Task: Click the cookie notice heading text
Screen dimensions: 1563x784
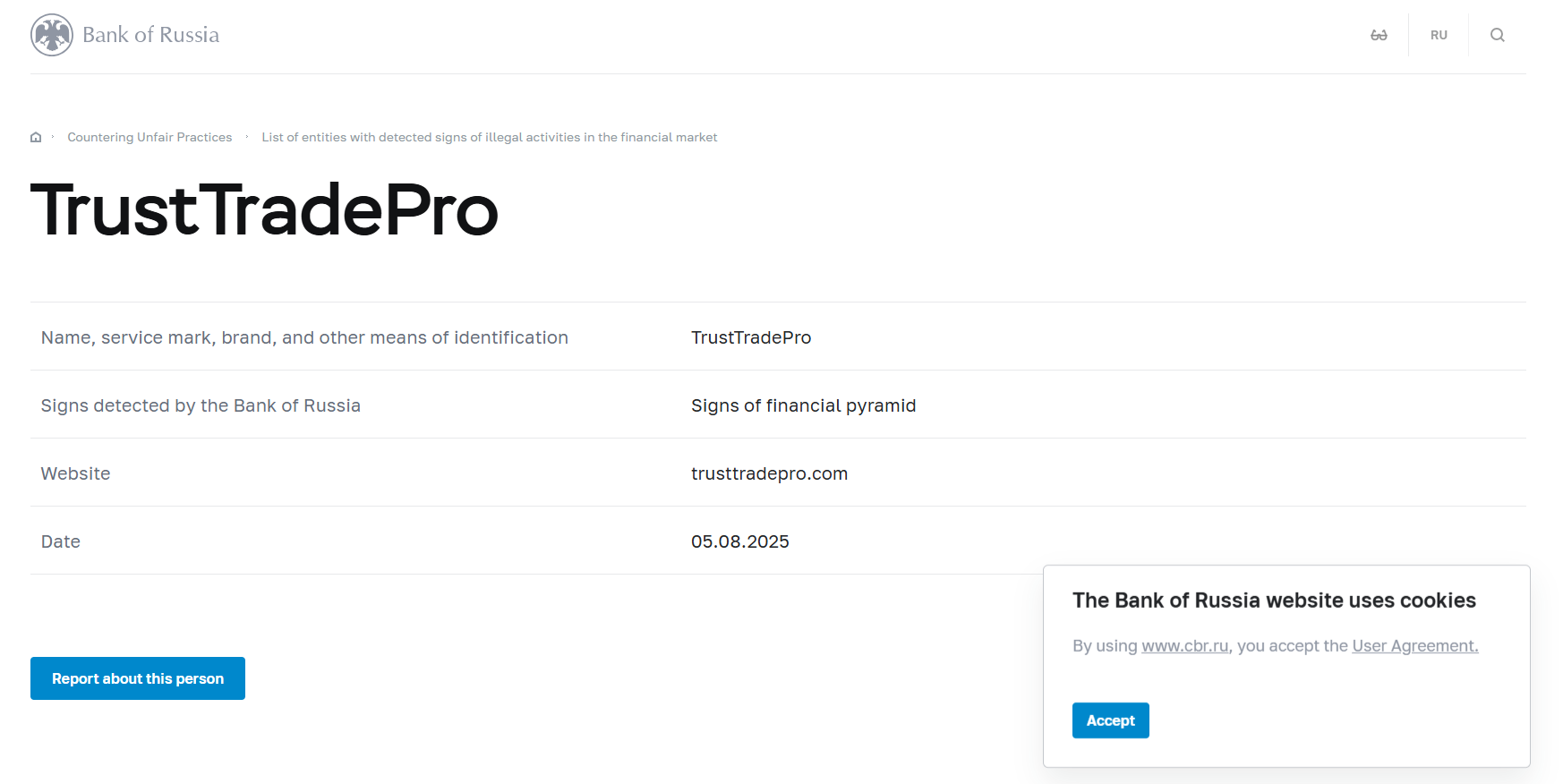Action: (1273, 601)
